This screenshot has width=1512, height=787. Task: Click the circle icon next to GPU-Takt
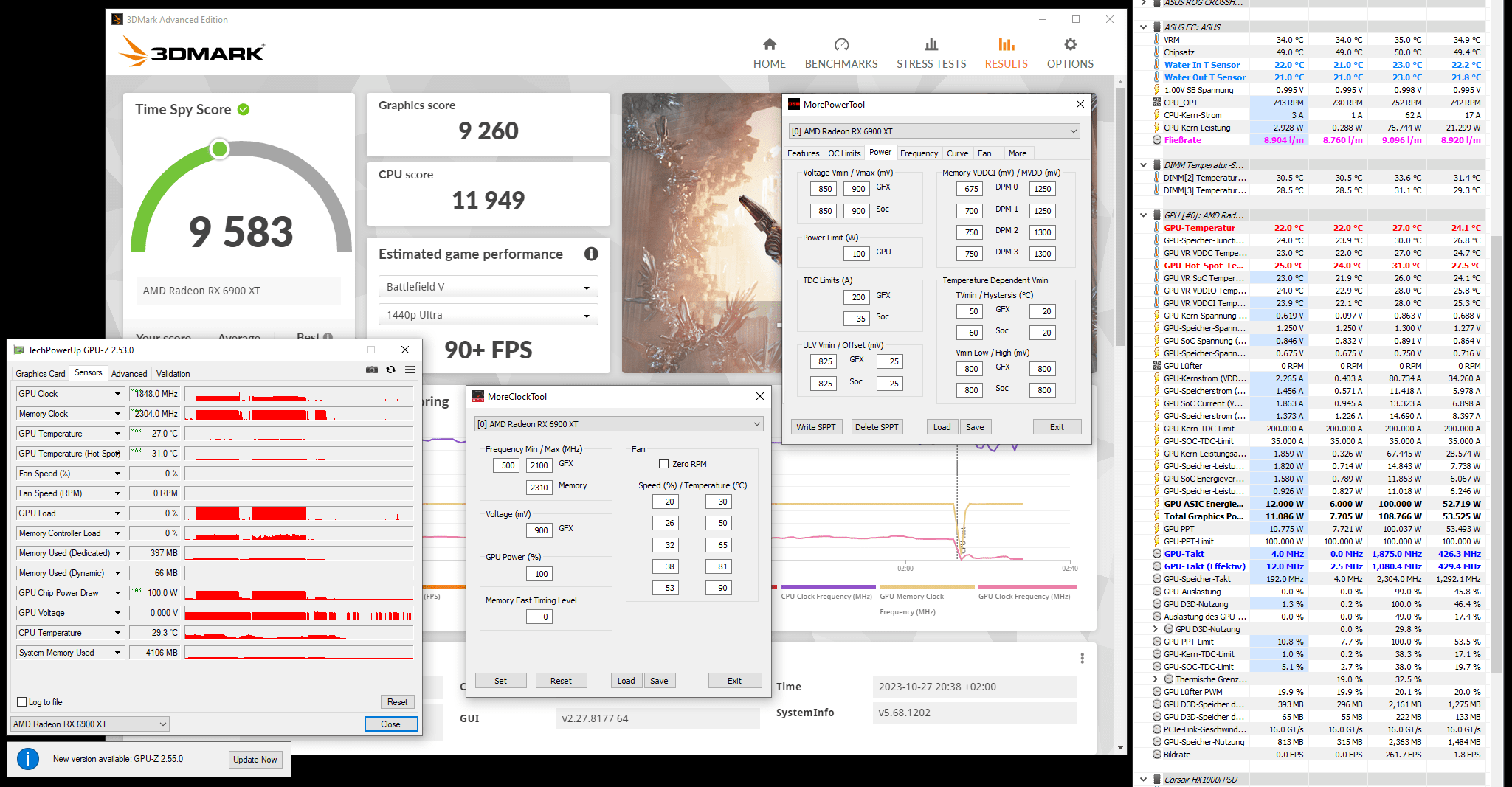pos(1156,554)
